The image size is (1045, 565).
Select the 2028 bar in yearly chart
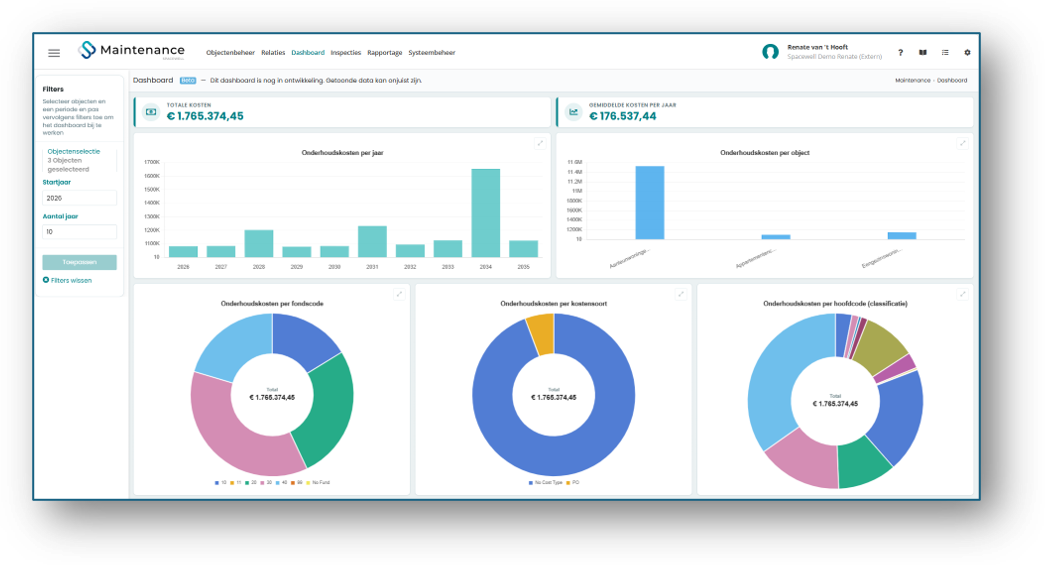[x=259, y=244]
